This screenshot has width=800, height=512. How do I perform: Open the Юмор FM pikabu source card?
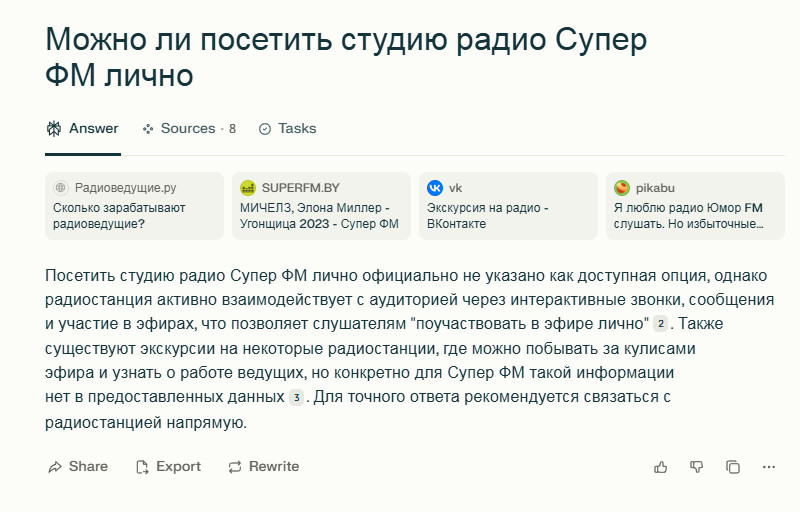[695, 206]
